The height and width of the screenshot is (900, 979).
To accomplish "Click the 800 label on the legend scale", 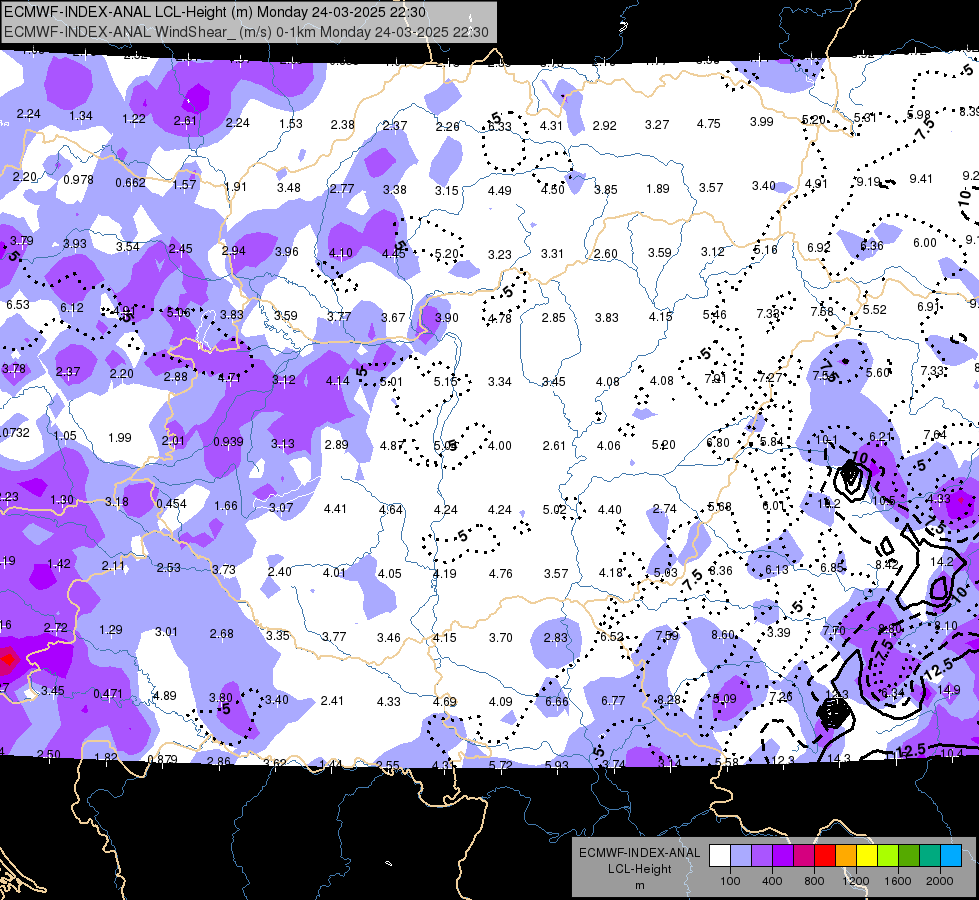I will [814, 881].
